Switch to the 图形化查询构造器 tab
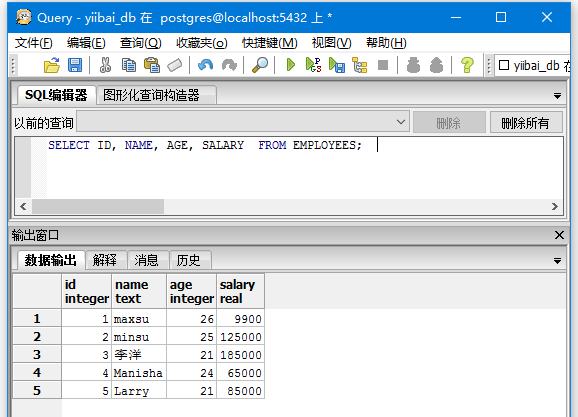This screenshot has width=578, height=417. point(151,95)
